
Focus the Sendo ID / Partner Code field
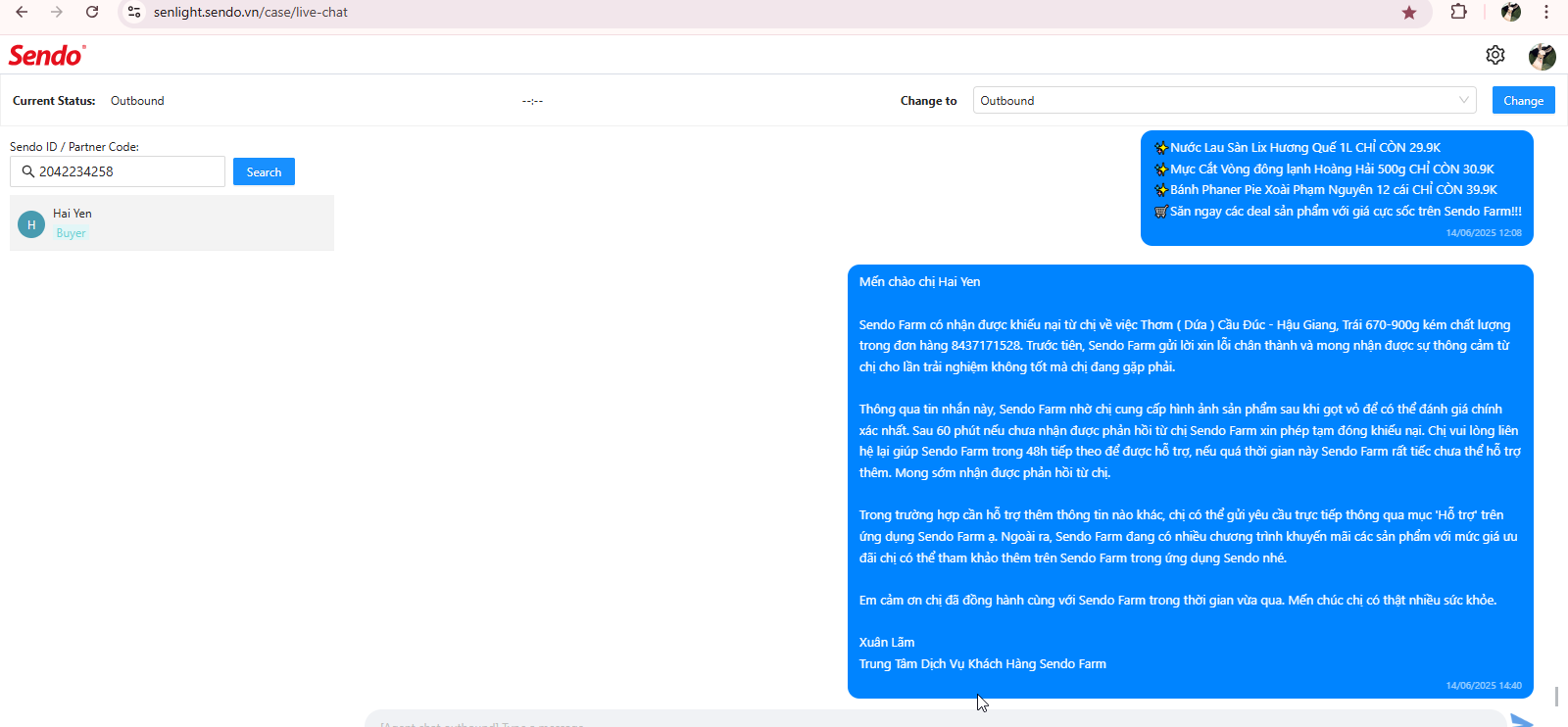pos(118,171)
